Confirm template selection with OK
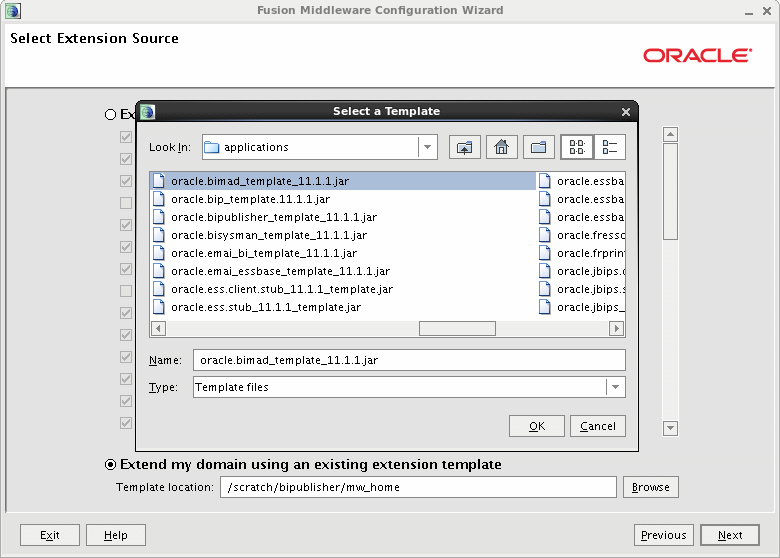The image size is (780, 558). 537,426
